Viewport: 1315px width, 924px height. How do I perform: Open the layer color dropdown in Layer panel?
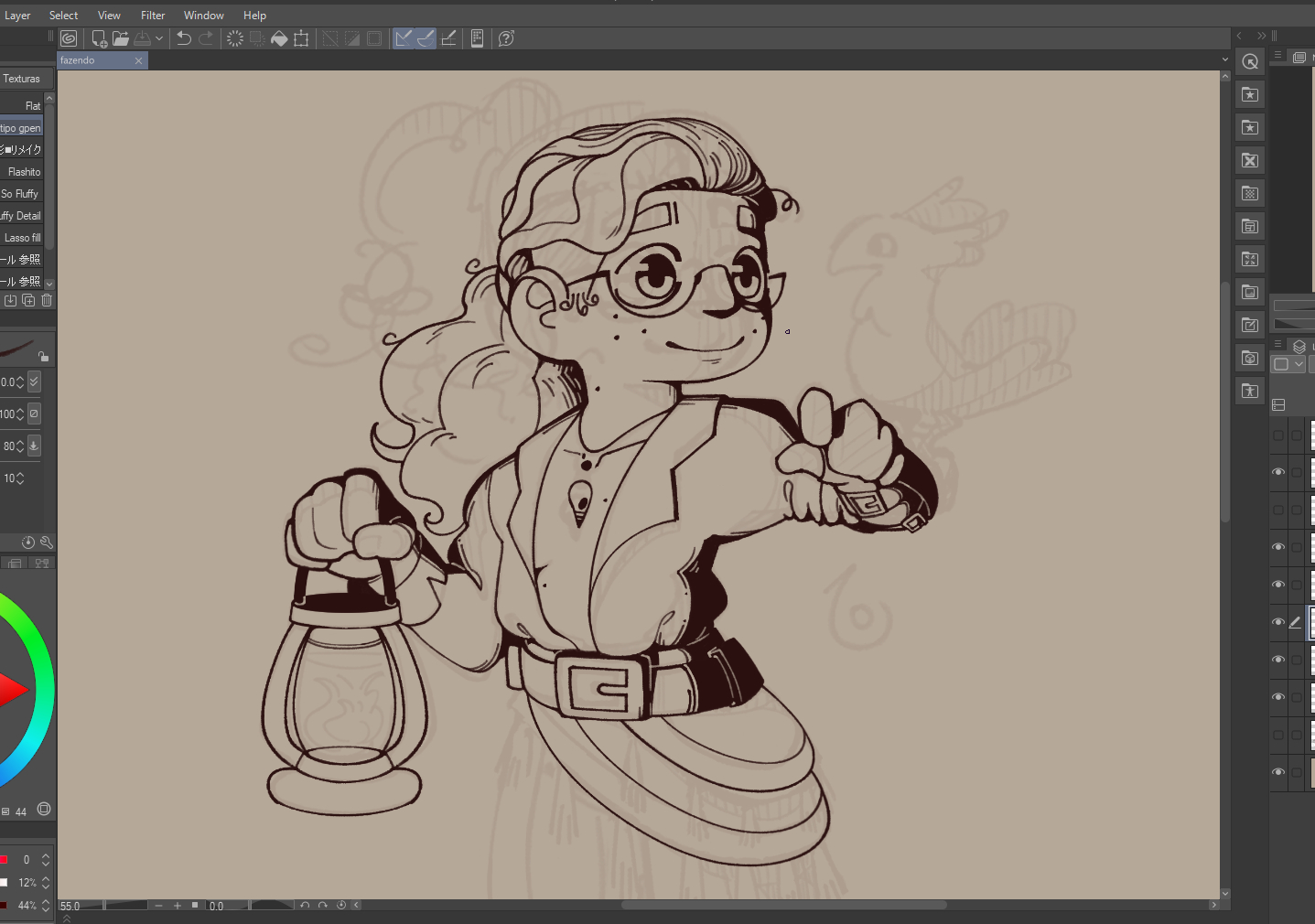[1299, 364]
